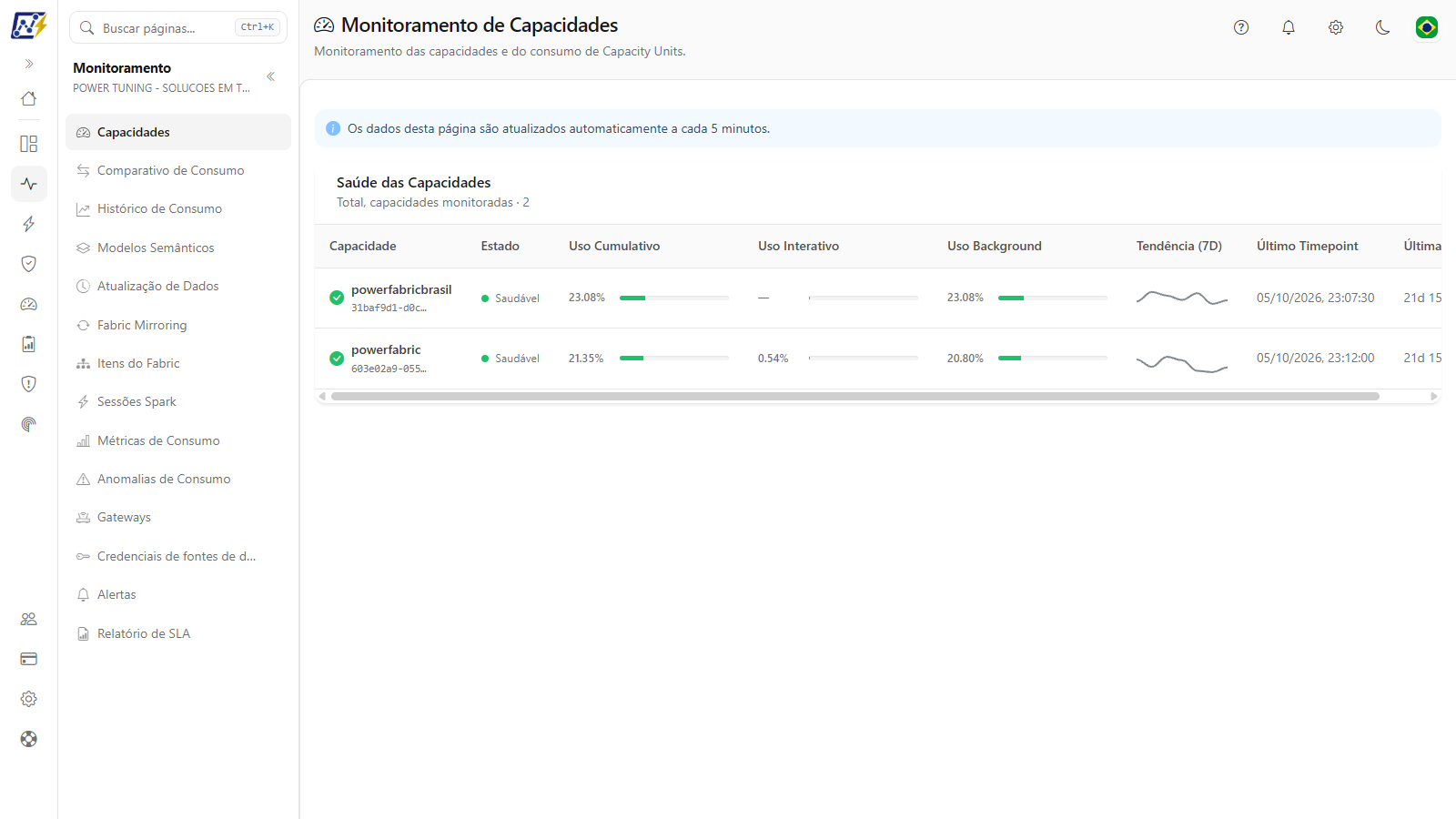This screenshot has height=819, width=1456.
Task: Click the 20.80% background usage bar
Action: click(1053, 358)
